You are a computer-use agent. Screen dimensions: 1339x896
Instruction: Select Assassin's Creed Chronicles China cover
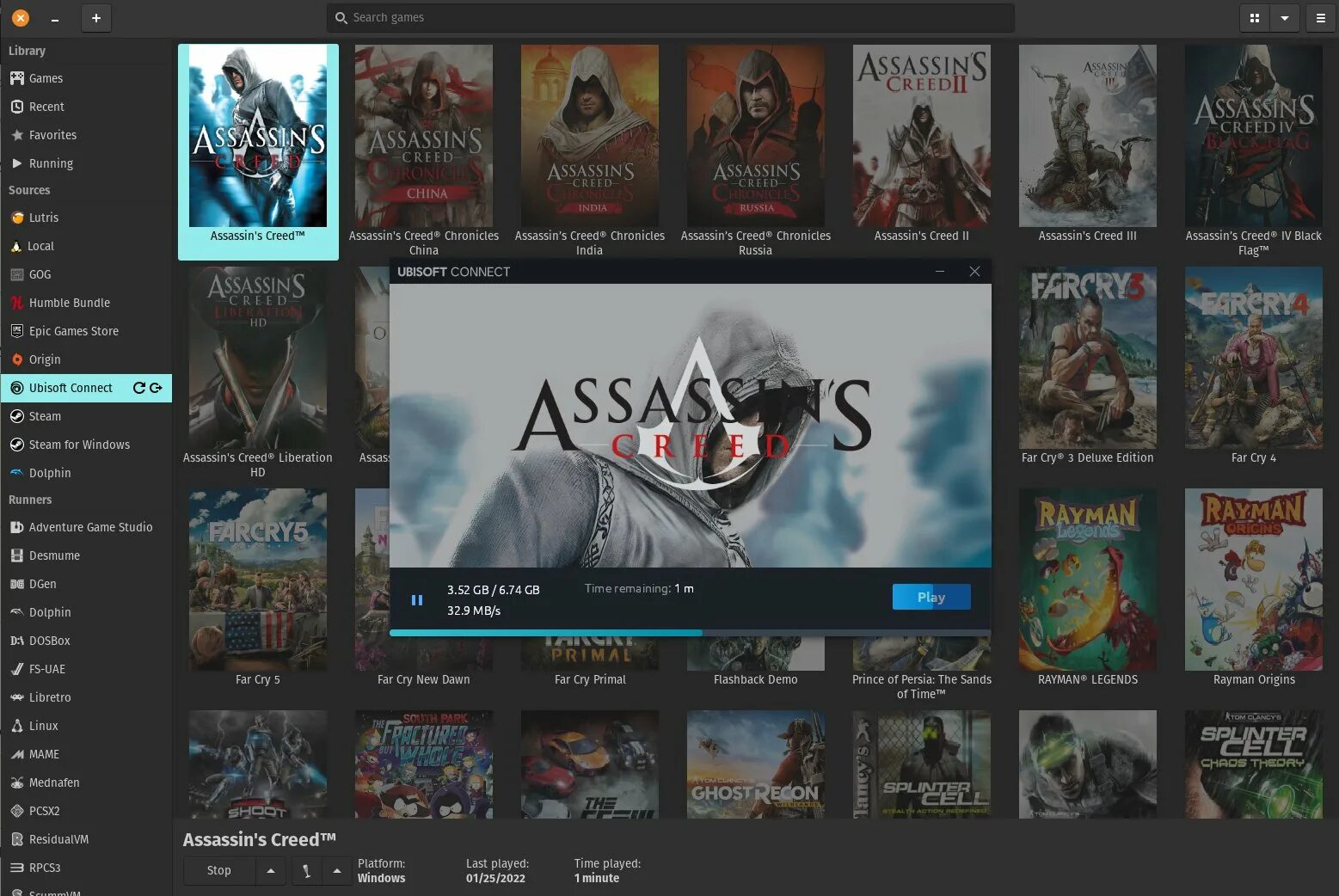pos(424,136)
